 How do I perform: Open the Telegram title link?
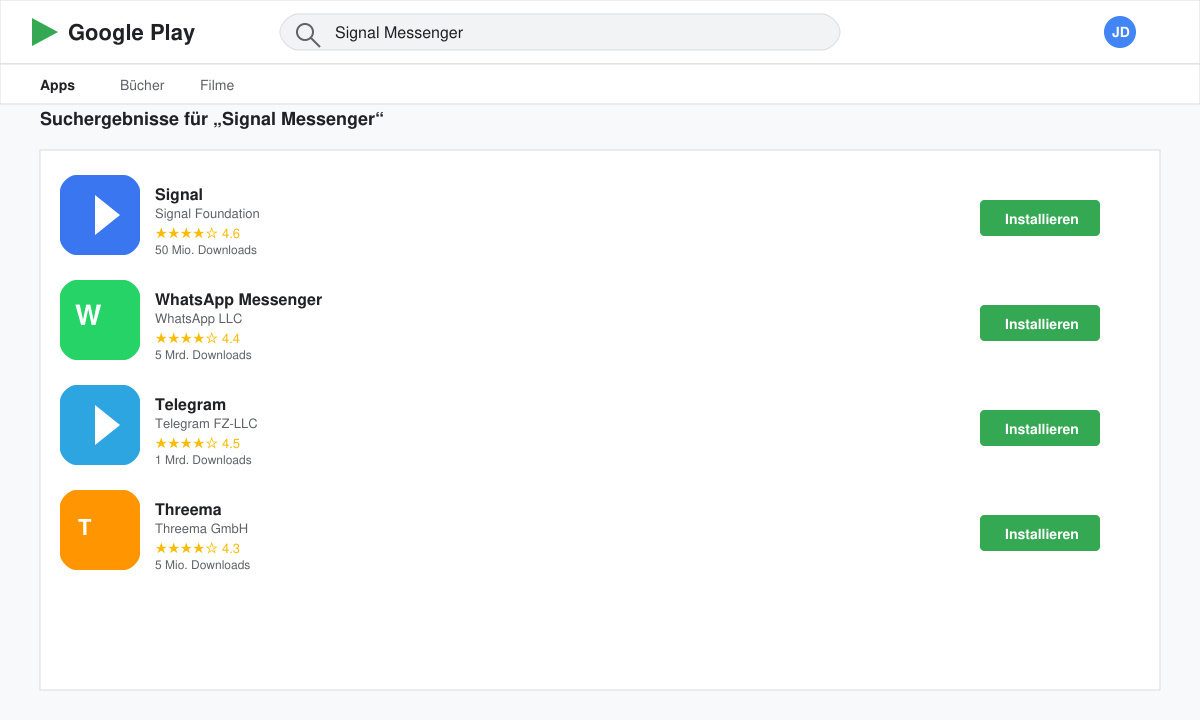(x=190, y=404)
